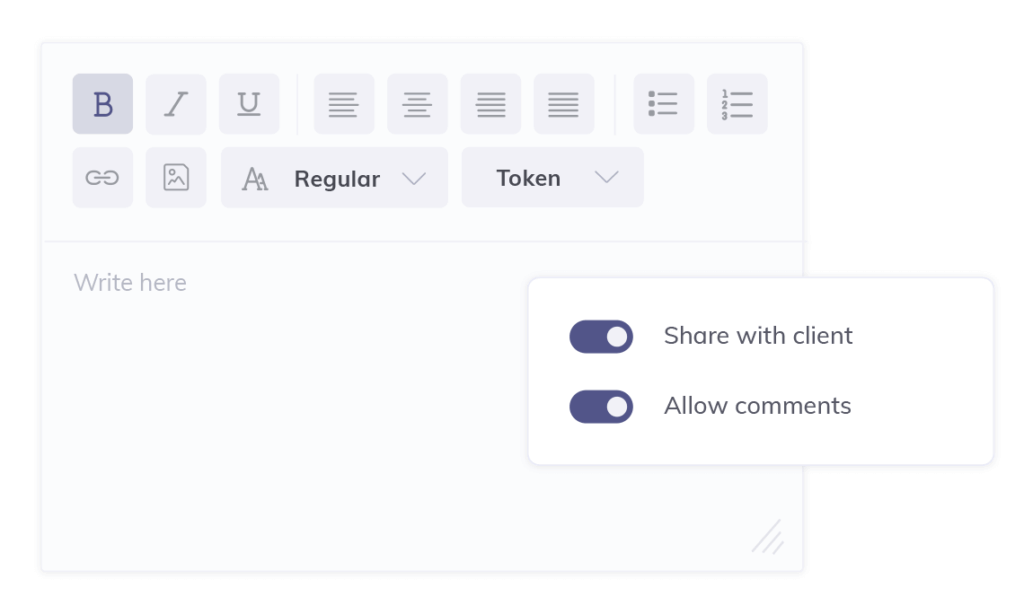The width and height of the screenshot is (1024, 614).
Task: Align text to the right
Action: coord(490,104)
